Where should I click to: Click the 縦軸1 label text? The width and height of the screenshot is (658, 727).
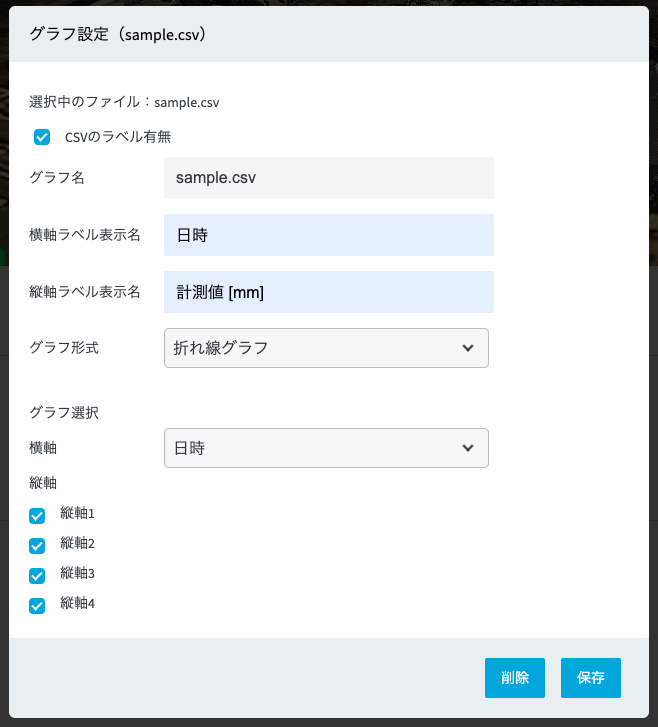(x=77, y=514)
